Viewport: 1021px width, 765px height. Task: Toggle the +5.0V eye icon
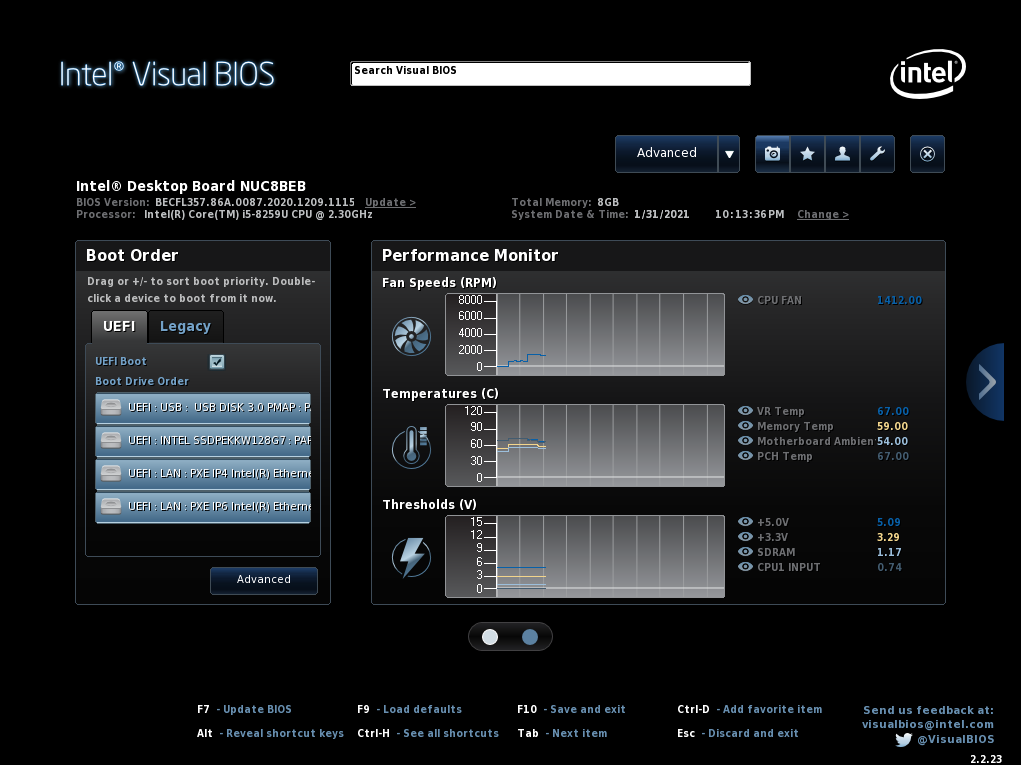click(745, 522)
